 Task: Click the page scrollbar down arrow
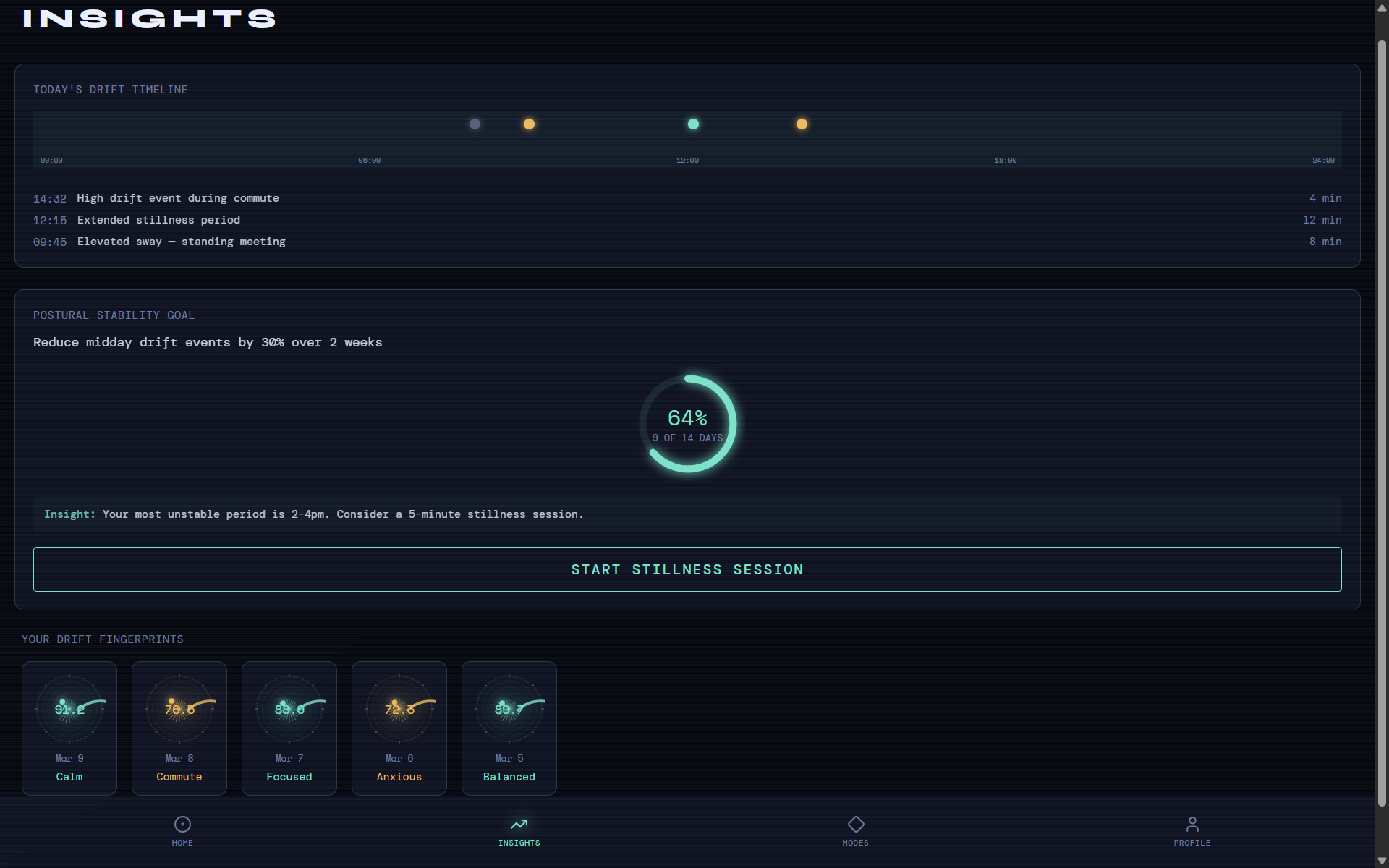[x=1382, y=860]
